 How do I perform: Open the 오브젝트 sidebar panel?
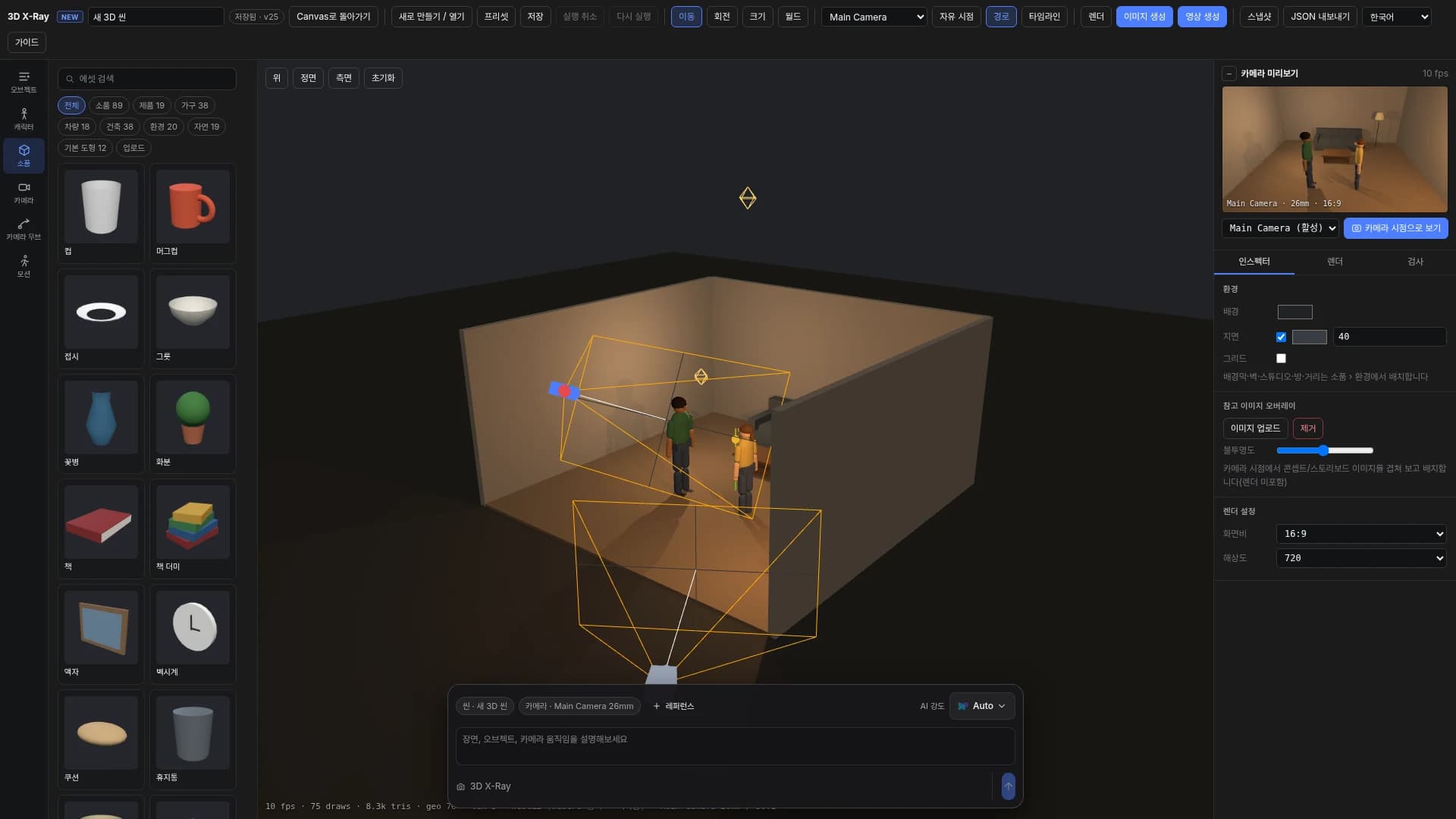(24, 82)
